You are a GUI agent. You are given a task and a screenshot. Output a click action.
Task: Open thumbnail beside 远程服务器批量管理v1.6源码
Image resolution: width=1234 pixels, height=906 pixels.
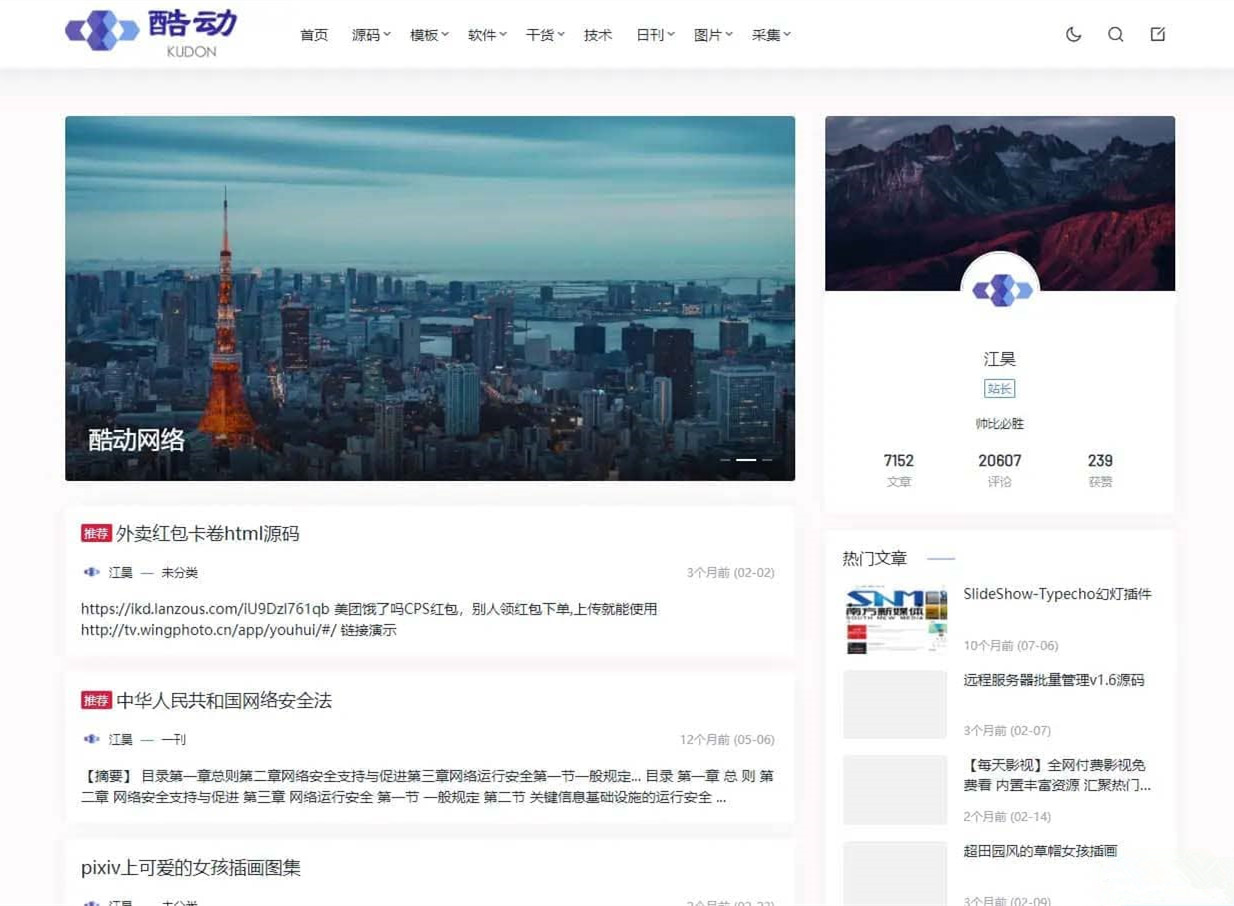tap(895, 704)
